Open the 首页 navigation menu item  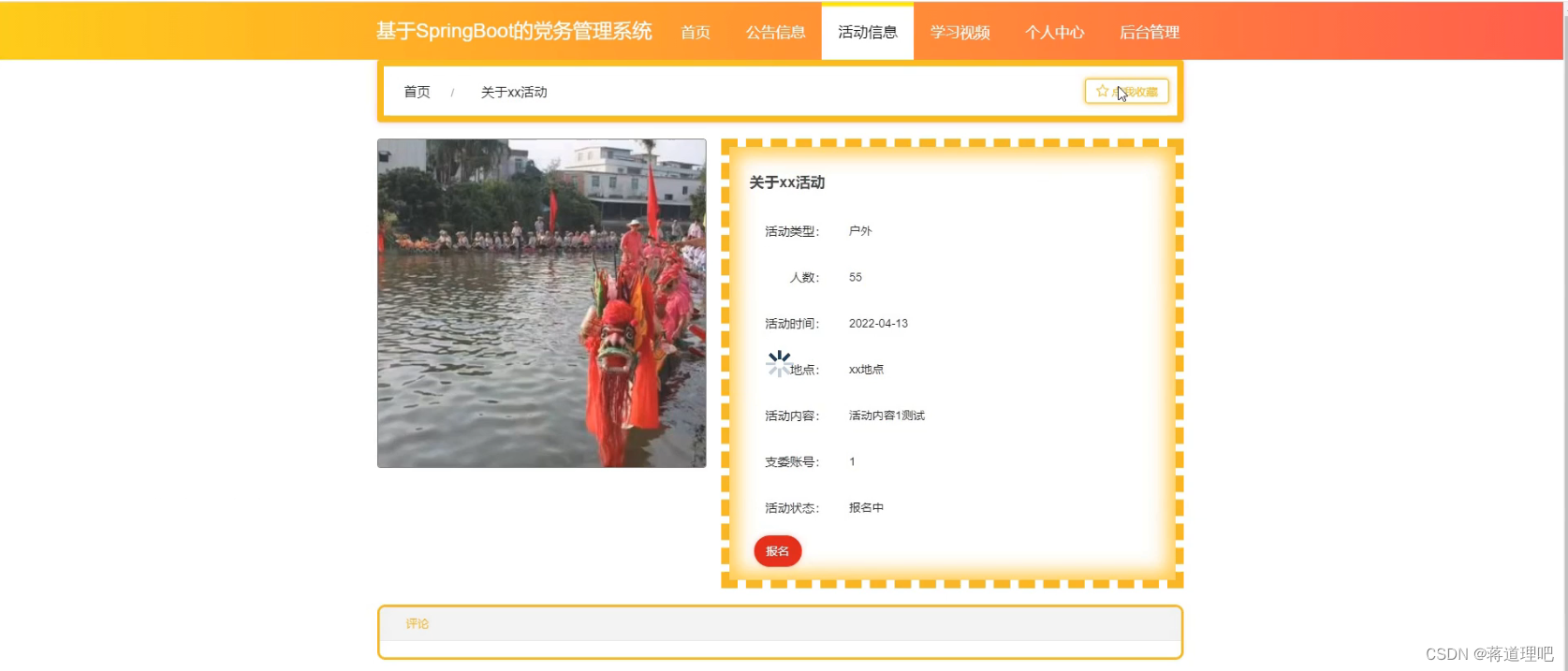click(695, 32)
